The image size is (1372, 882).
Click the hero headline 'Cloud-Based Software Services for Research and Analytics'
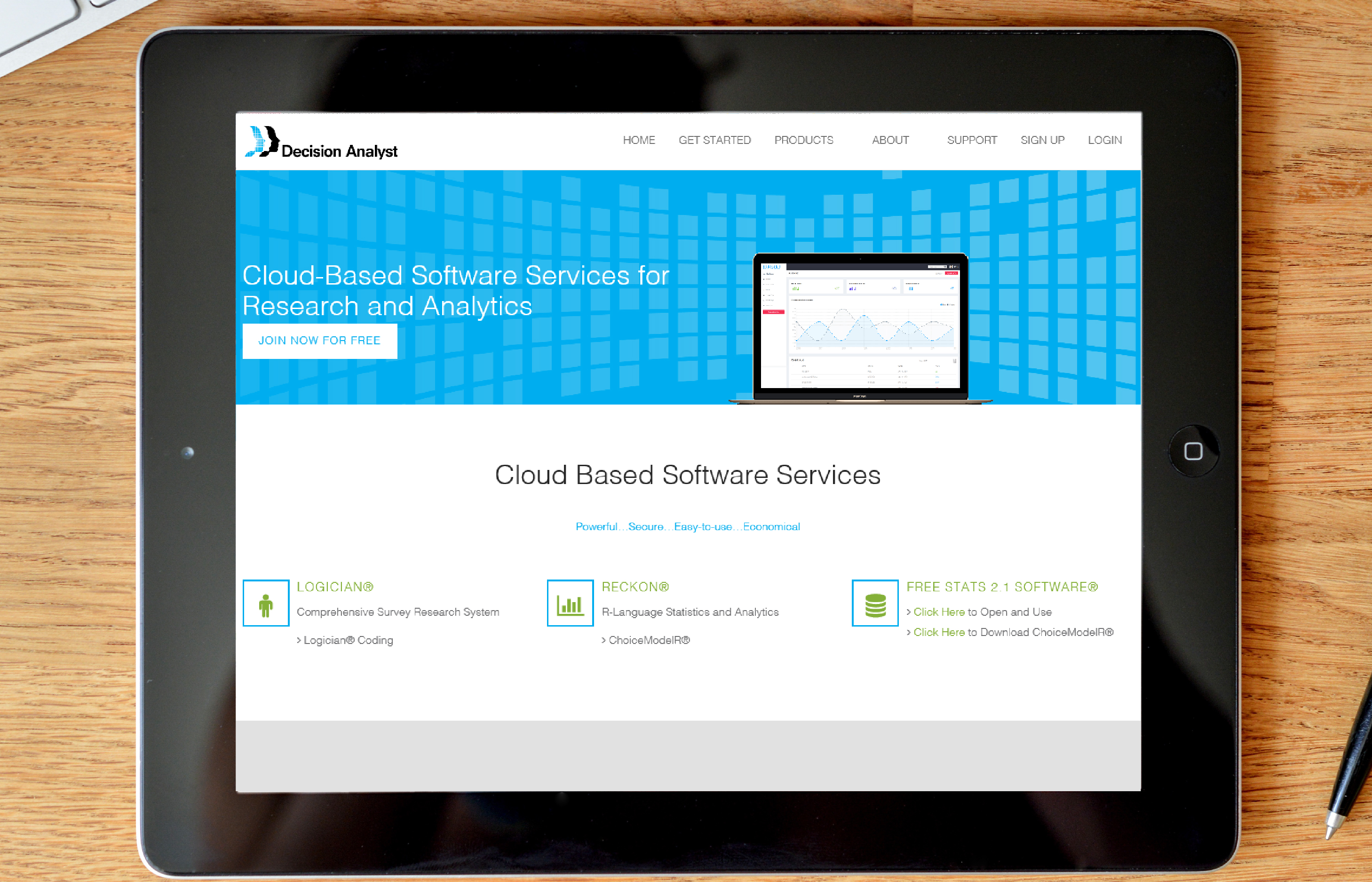coord(456,291)
